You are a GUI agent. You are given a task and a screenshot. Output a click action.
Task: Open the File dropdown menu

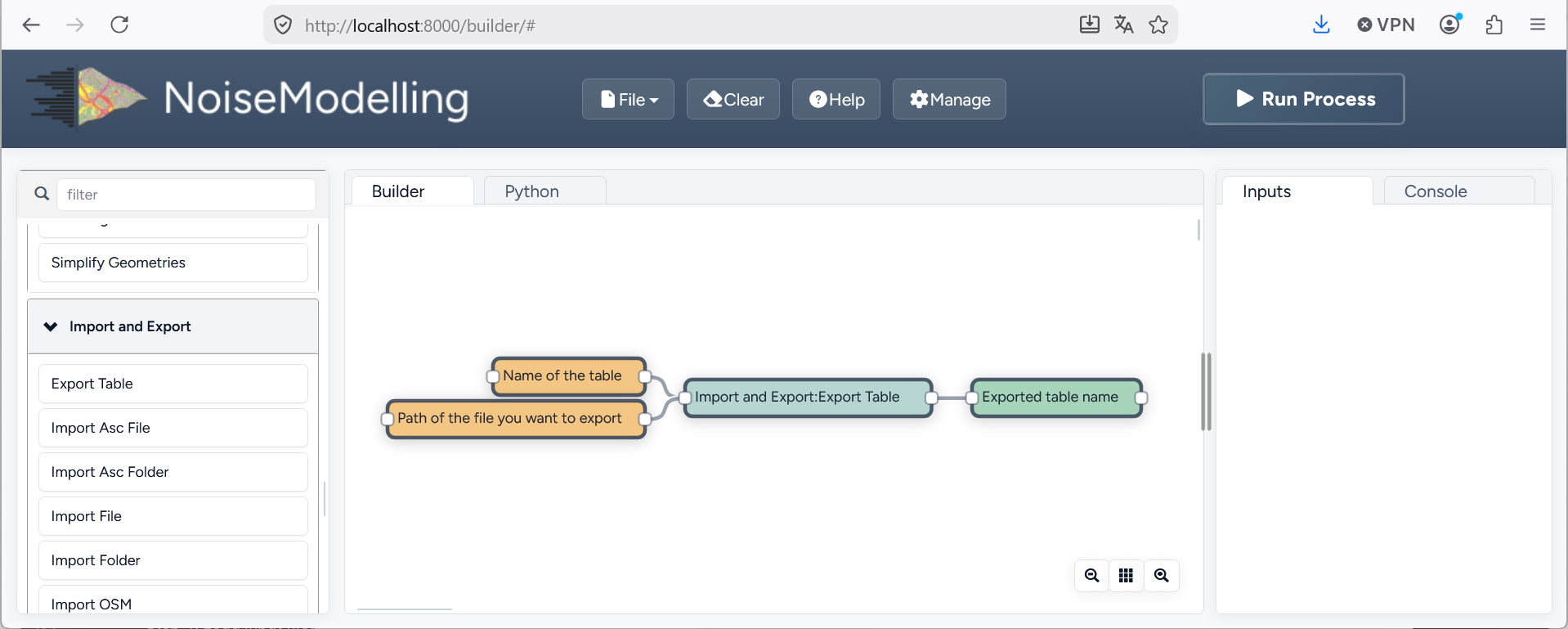coord(628,99)
